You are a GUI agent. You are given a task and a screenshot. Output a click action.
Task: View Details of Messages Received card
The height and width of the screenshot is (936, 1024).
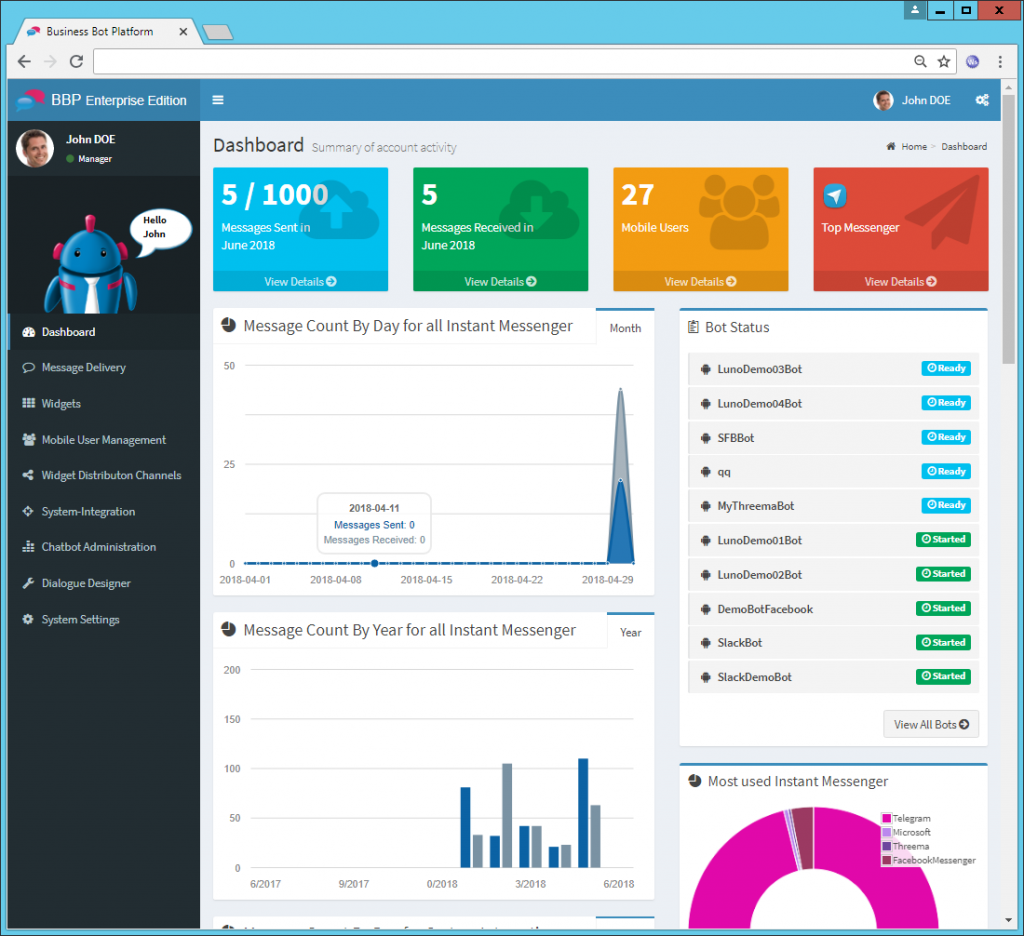click(500, 282)
